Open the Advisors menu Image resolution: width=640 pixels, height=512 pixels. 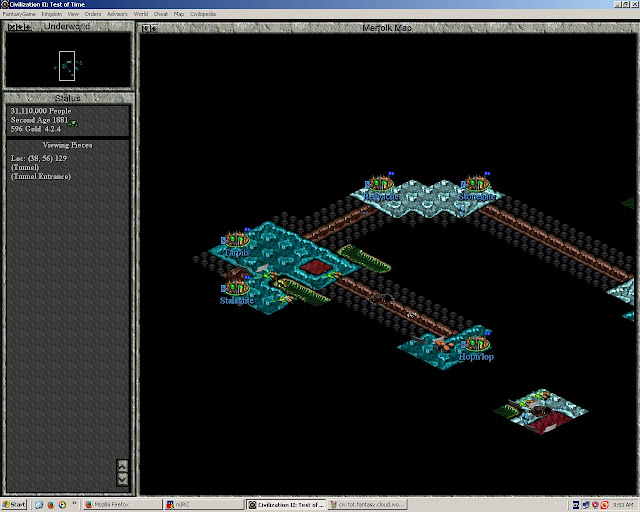(x=118, y=14)
